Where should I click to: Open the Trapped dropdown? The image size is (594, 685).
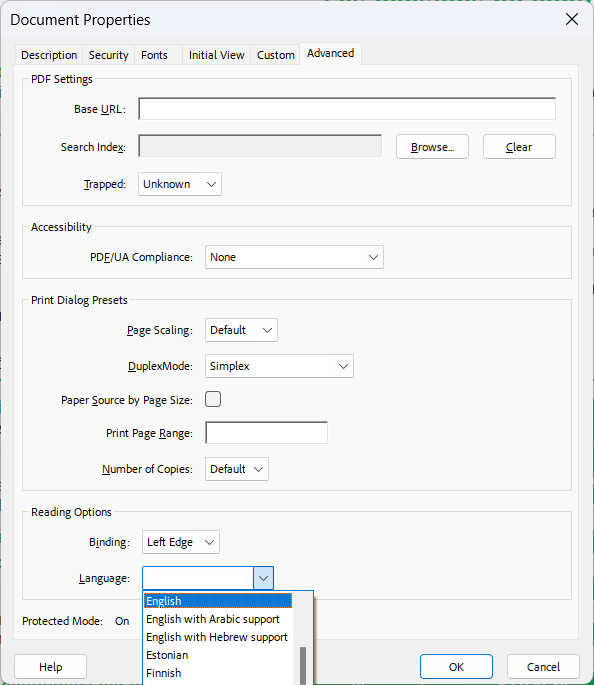[x=180, y=184]
